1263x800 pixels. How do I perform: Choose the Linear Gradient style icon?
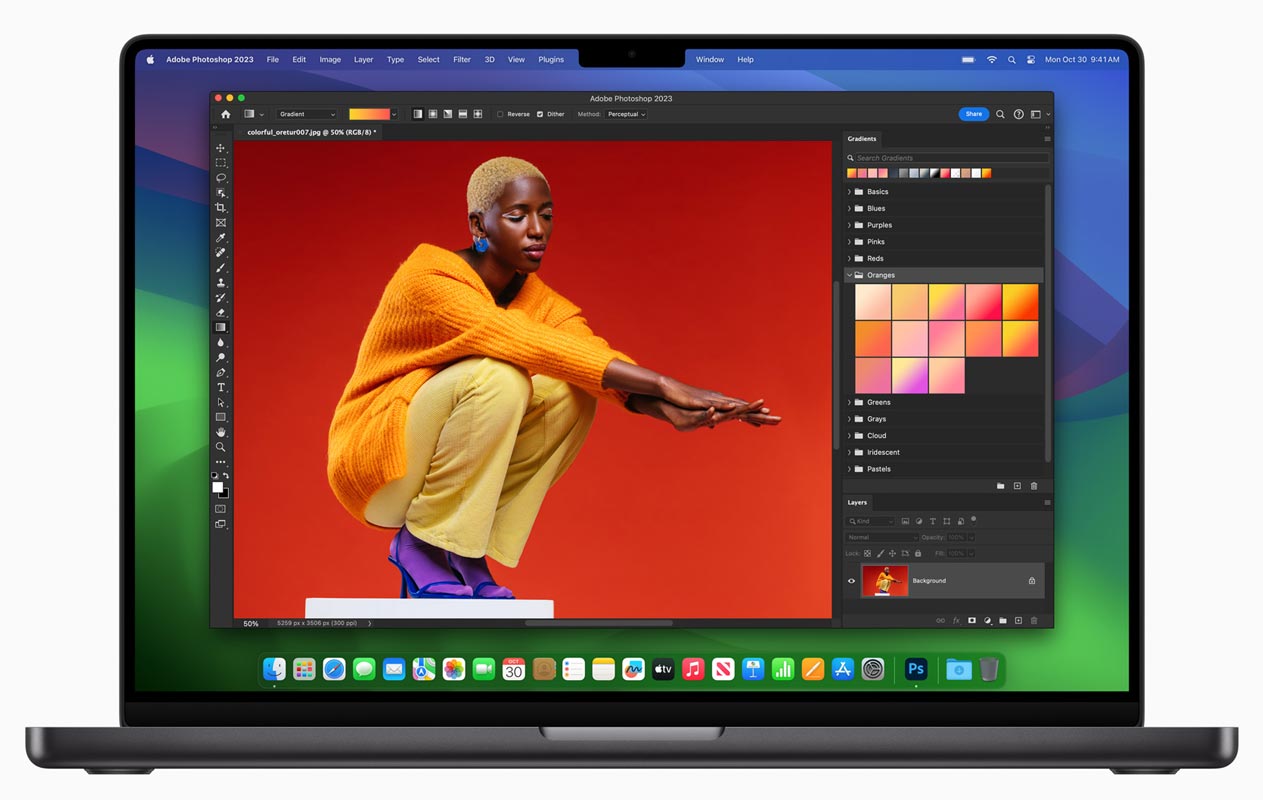(418, 114)
